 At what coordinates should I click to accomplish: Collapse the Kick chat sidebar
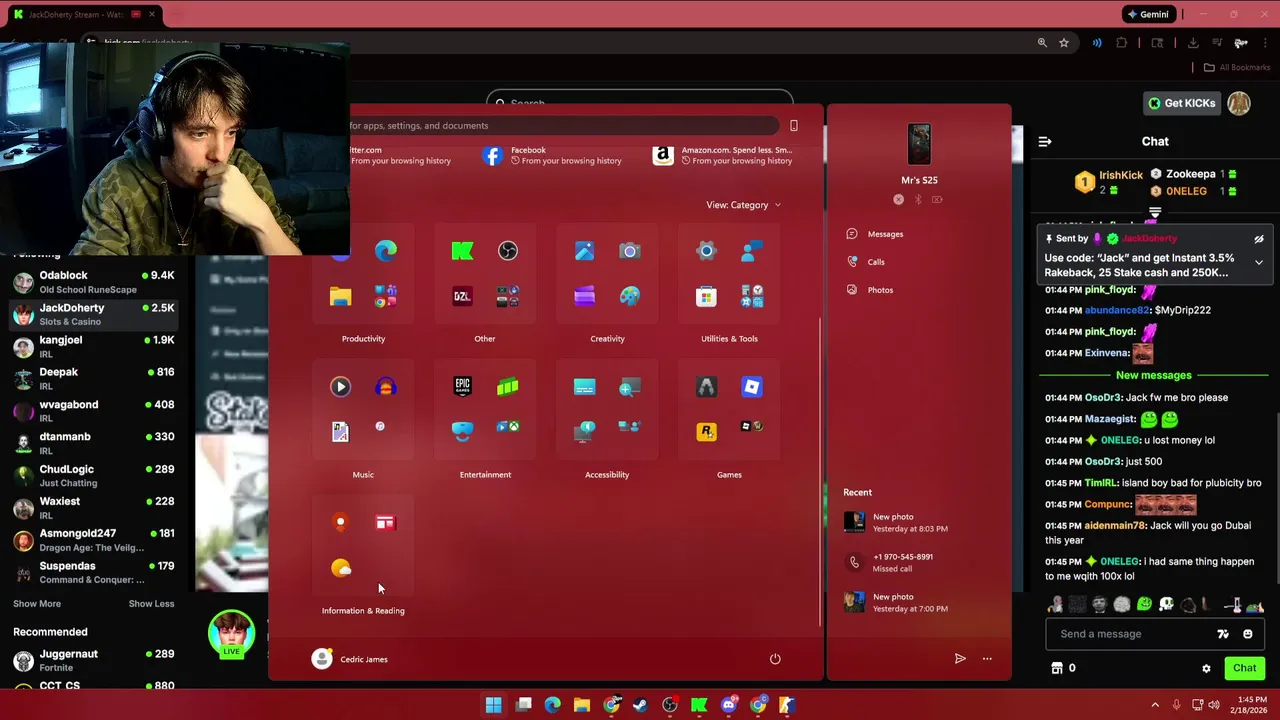pos(1045,142)
